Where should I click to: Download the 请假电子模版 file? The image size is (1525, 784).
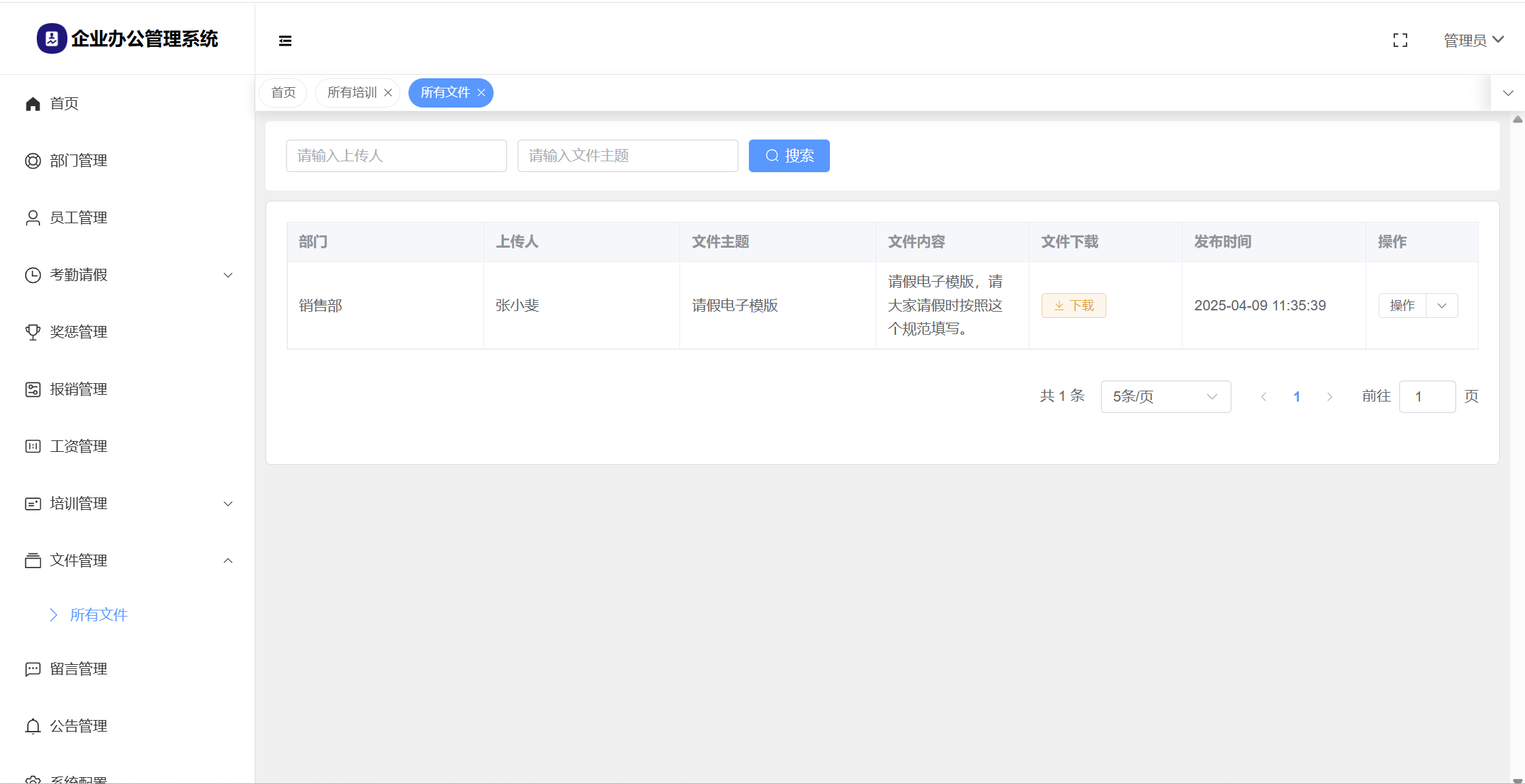click(x=1073, y=306)
